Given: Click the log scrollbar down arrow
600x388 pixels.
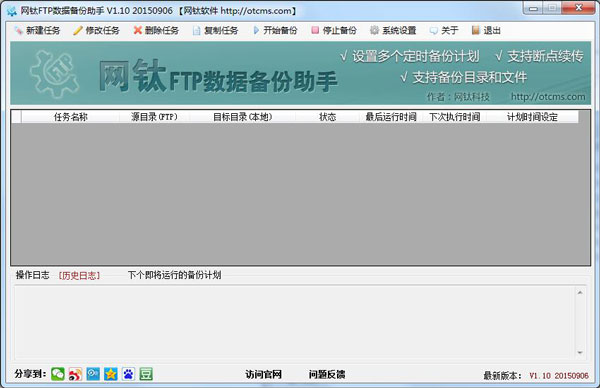Looking at the screenshot, I should click(x=580, y=352).
